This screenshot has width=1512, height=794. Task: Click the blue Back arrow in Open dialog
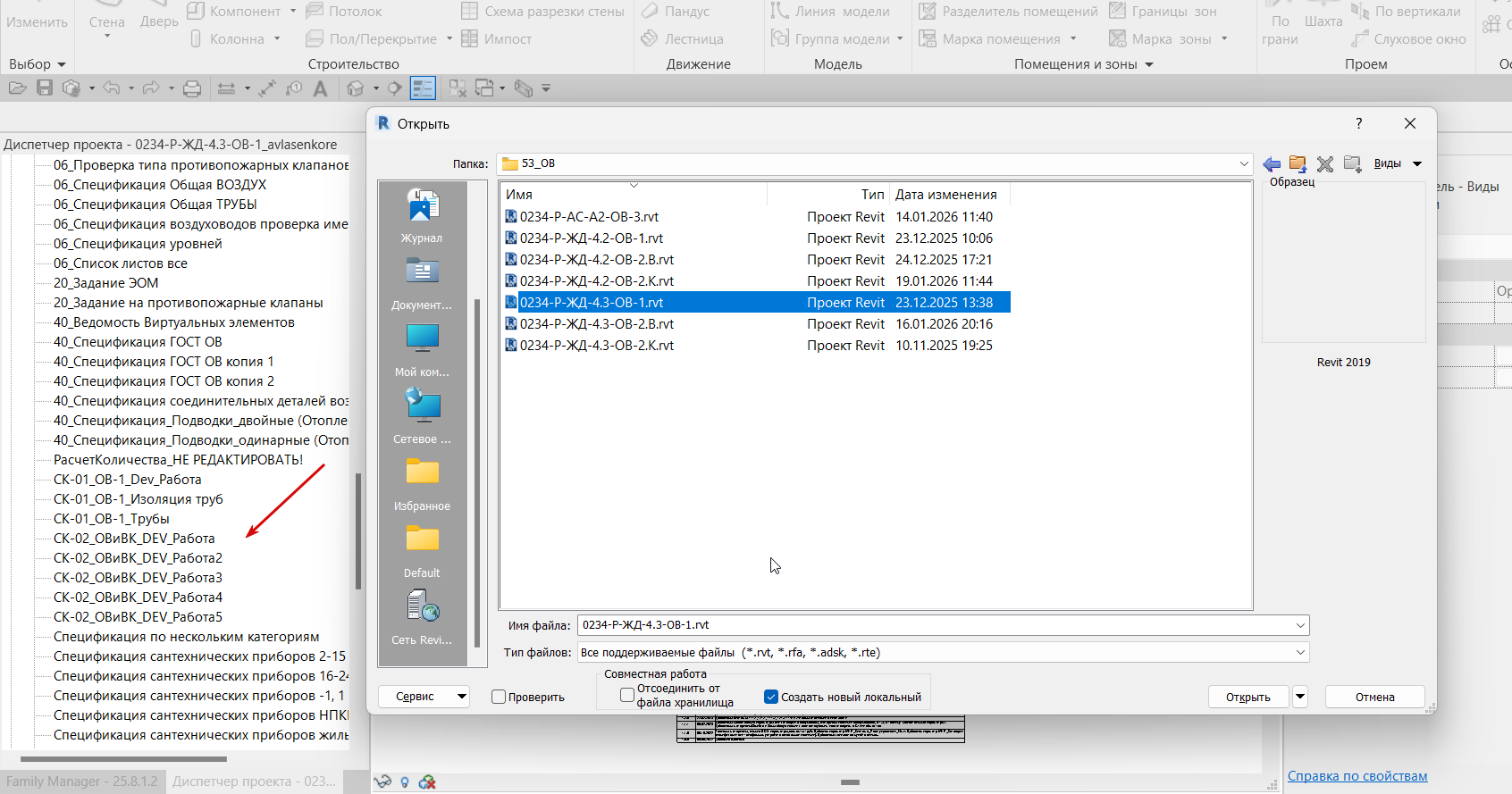click(x=1272, y=163)
